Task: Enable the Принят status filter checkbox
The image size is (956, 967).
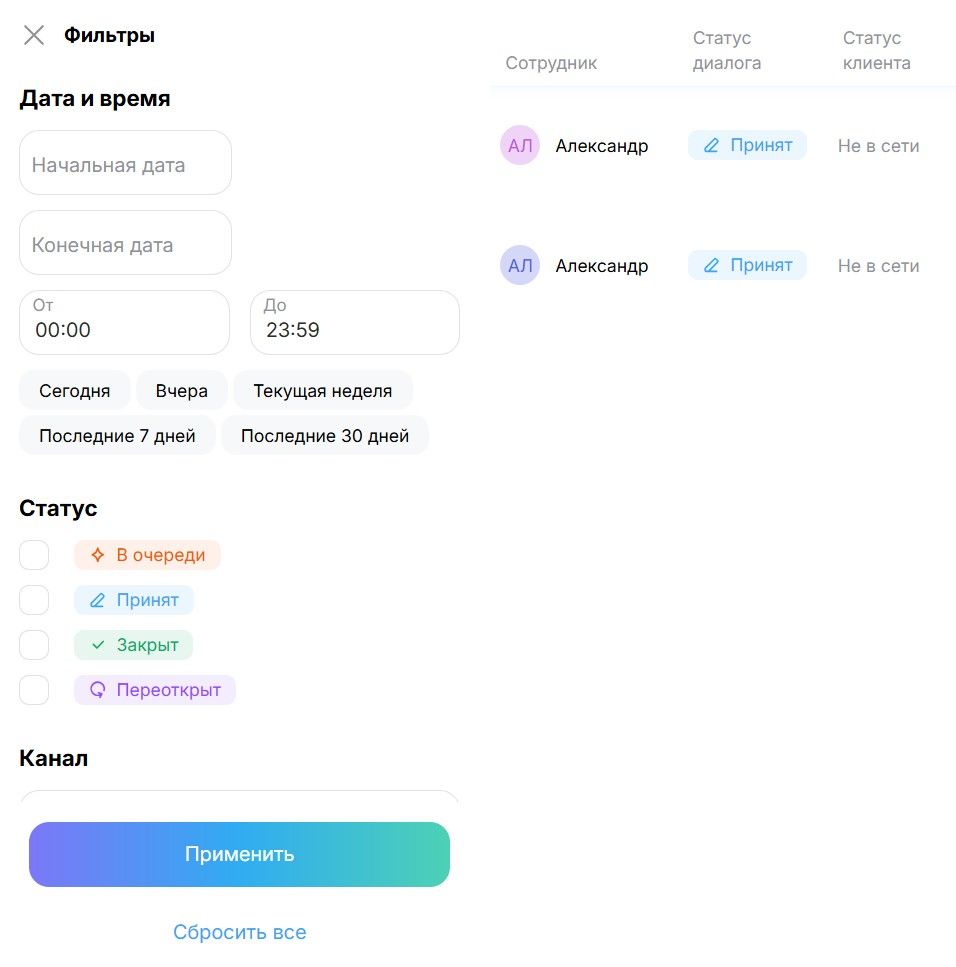Action: (x=34, y=600)
